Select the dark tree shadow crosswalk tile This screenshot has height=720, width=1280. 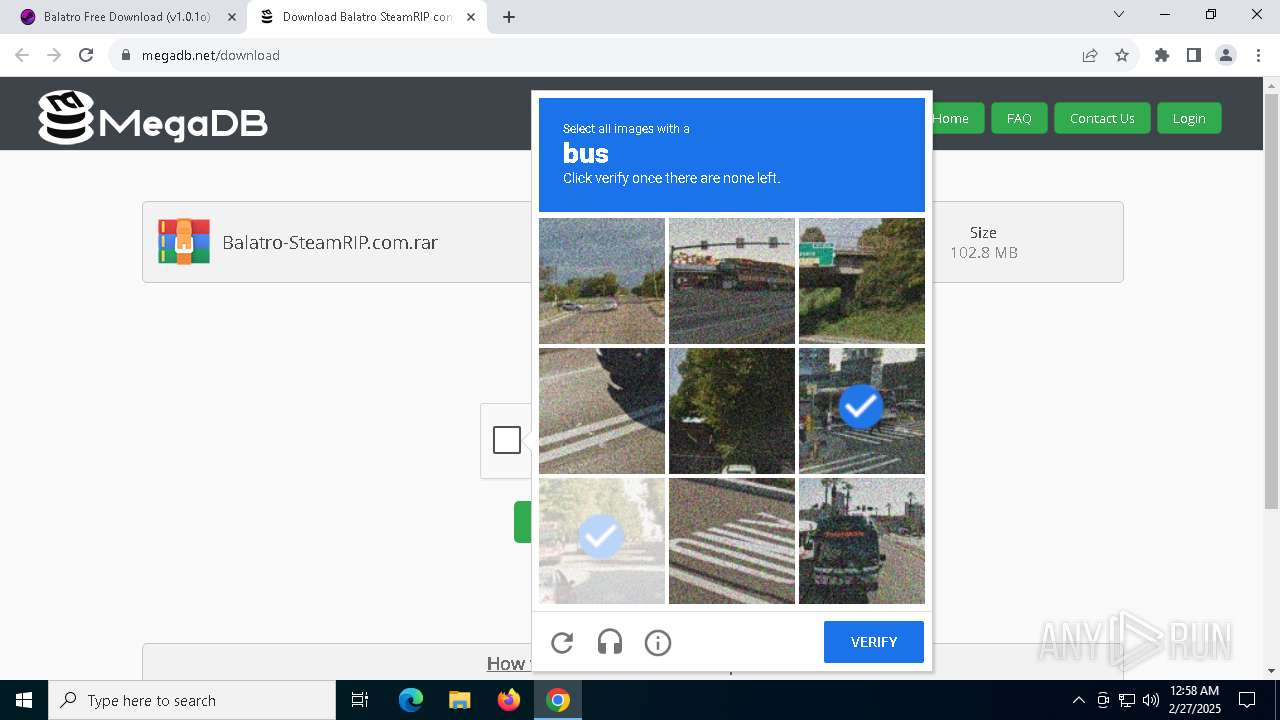(602, 411)
